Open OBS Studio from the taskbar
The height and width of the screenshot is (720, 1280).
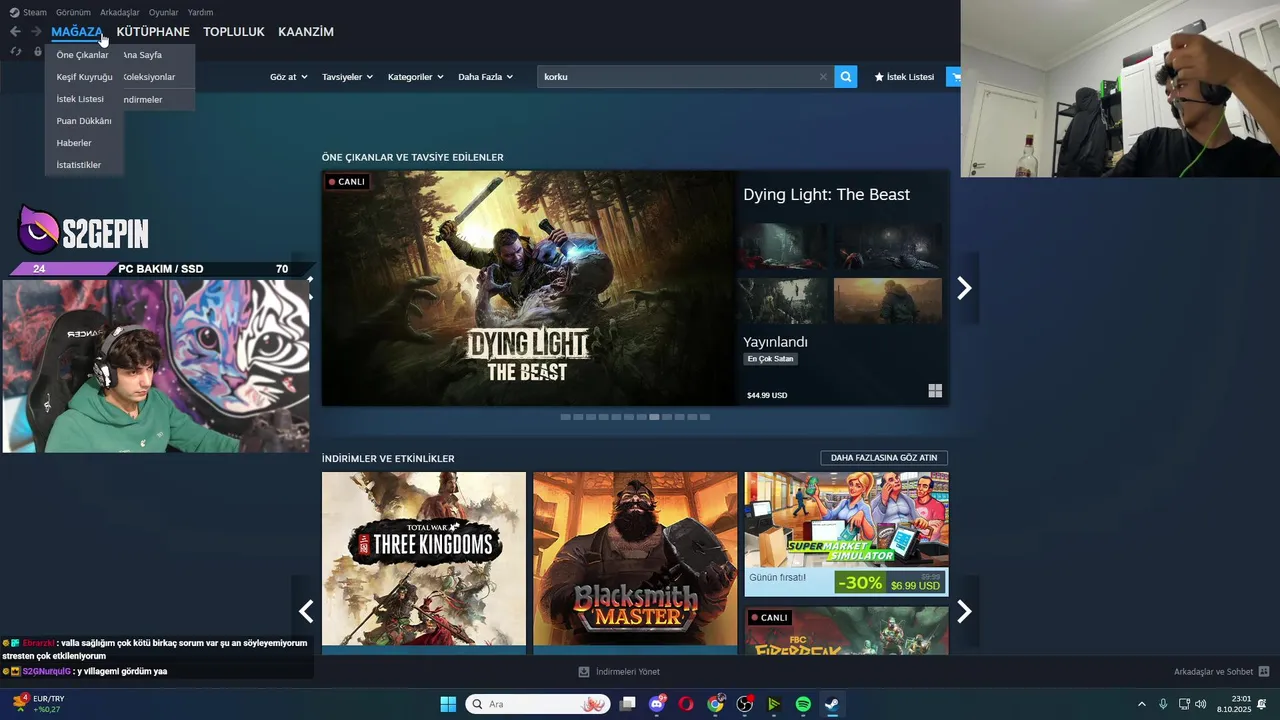coord(745,704)
